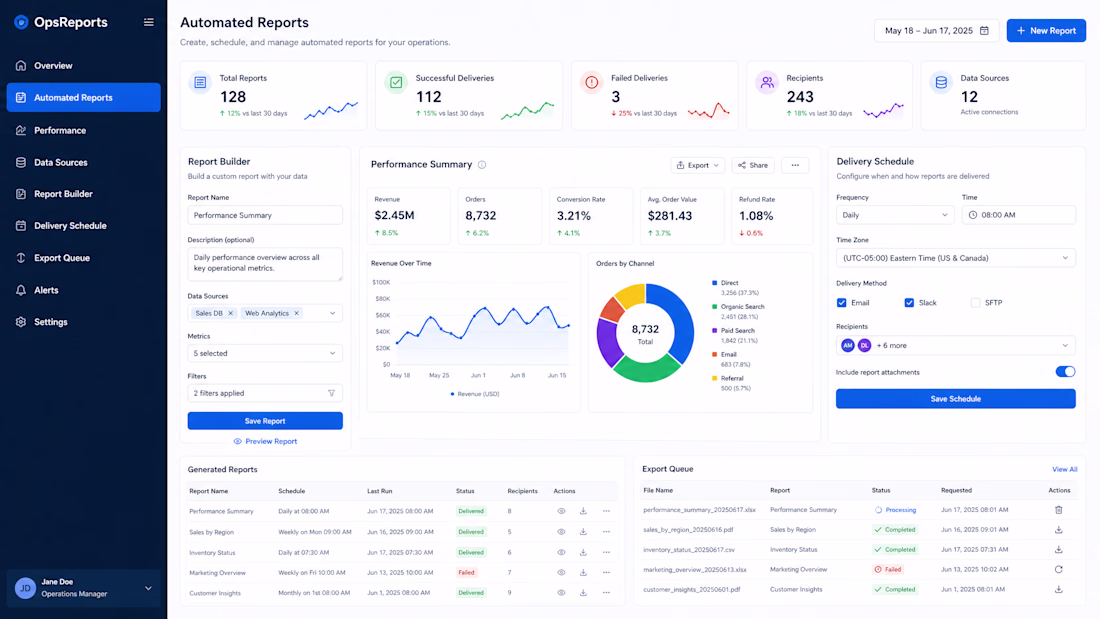View Performance Summary report eye icon
This screenshot has width=1100, height=619.
pos(561,512)
